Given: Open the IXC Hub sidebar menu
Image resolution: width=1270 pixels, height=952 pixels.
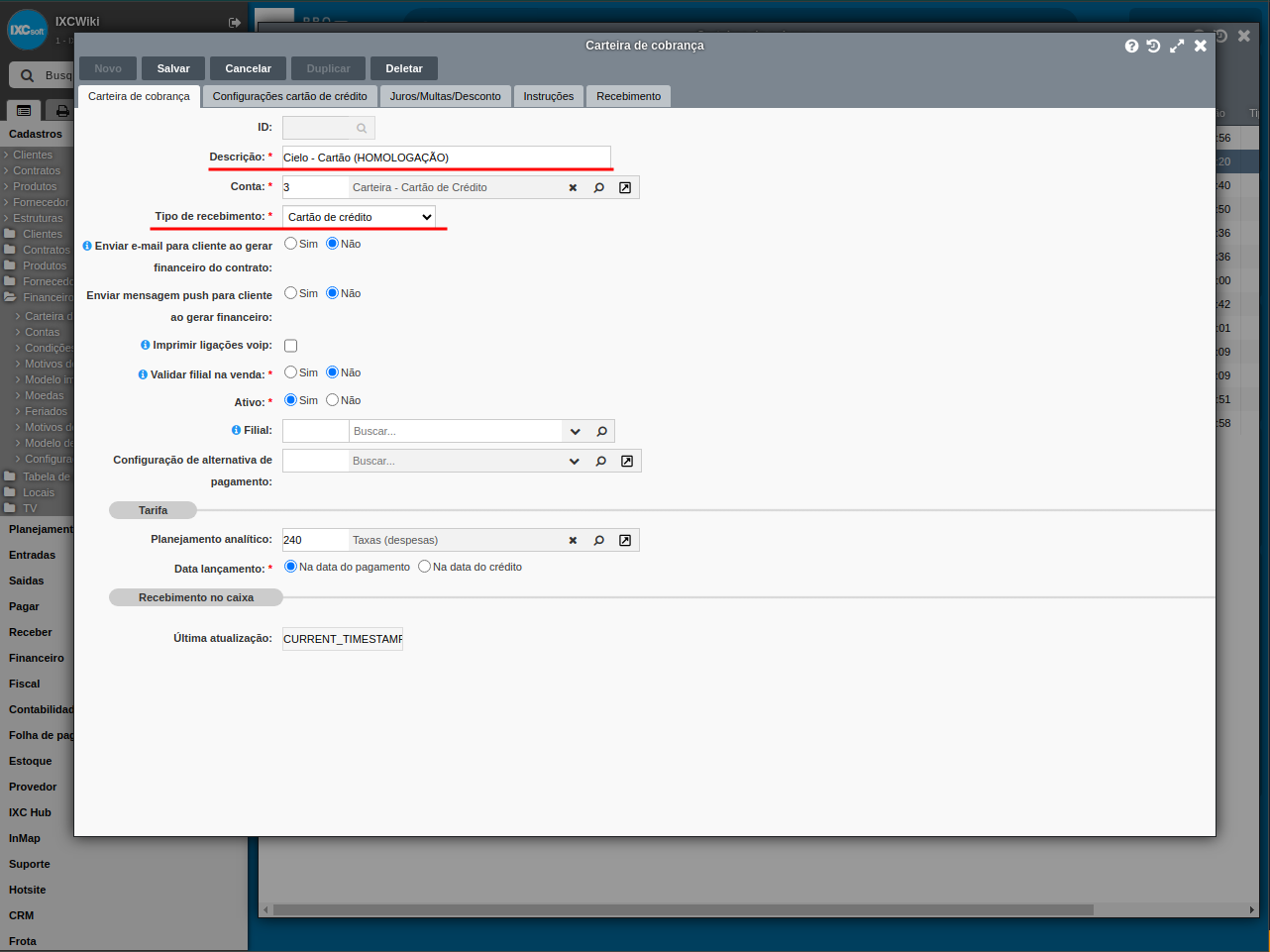Looking at the screenshot, I should (30, 812).
